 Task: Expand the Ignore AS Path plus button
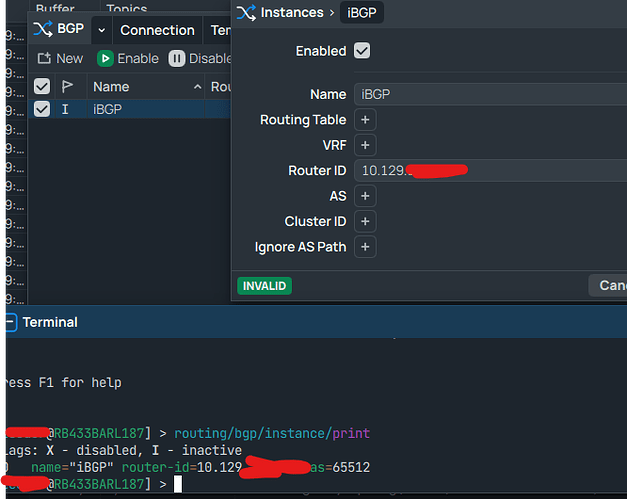pyautogui.click(x=365, y=247)
